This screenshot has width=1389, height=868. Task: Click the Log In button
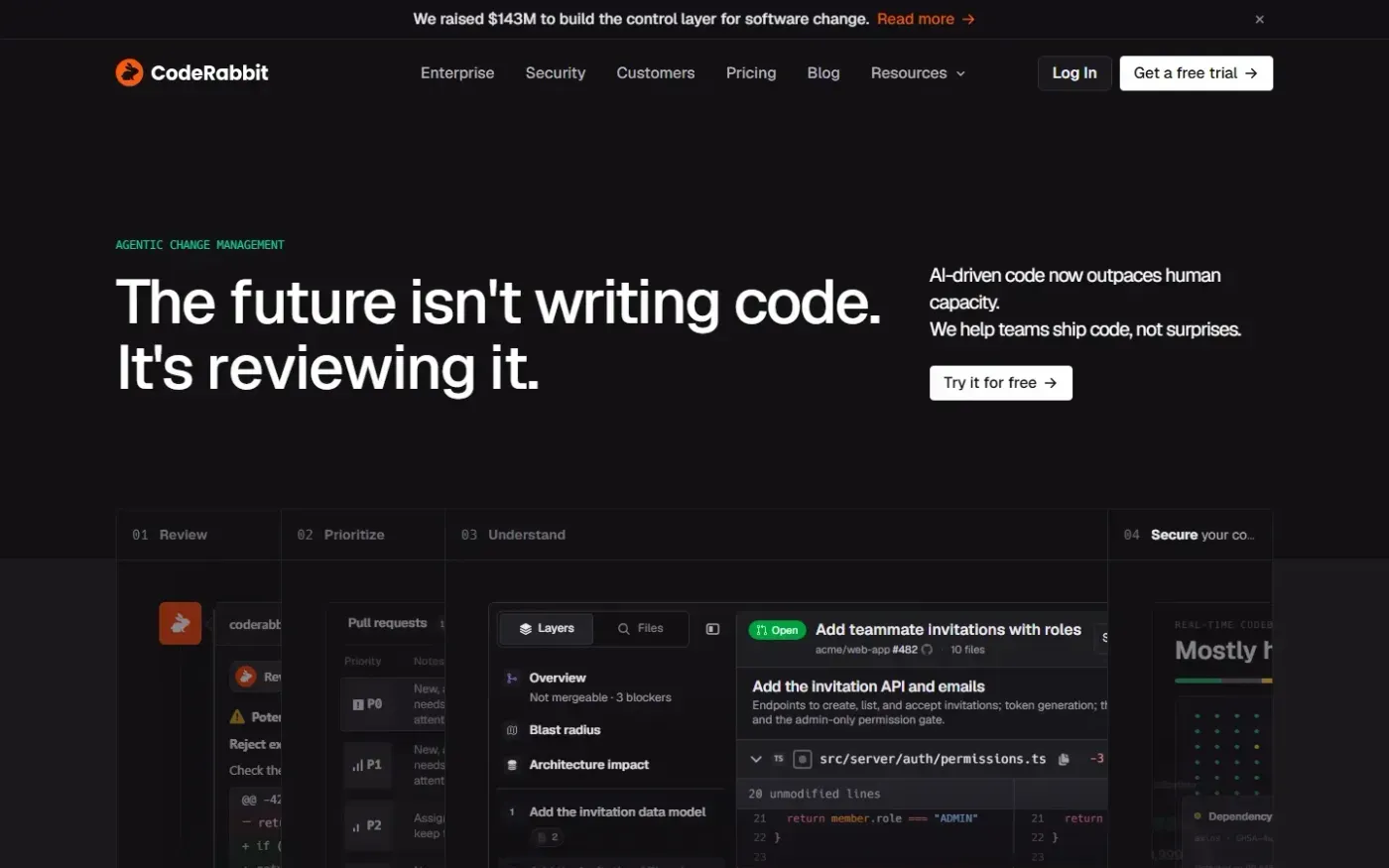(x=1074, y=72)
